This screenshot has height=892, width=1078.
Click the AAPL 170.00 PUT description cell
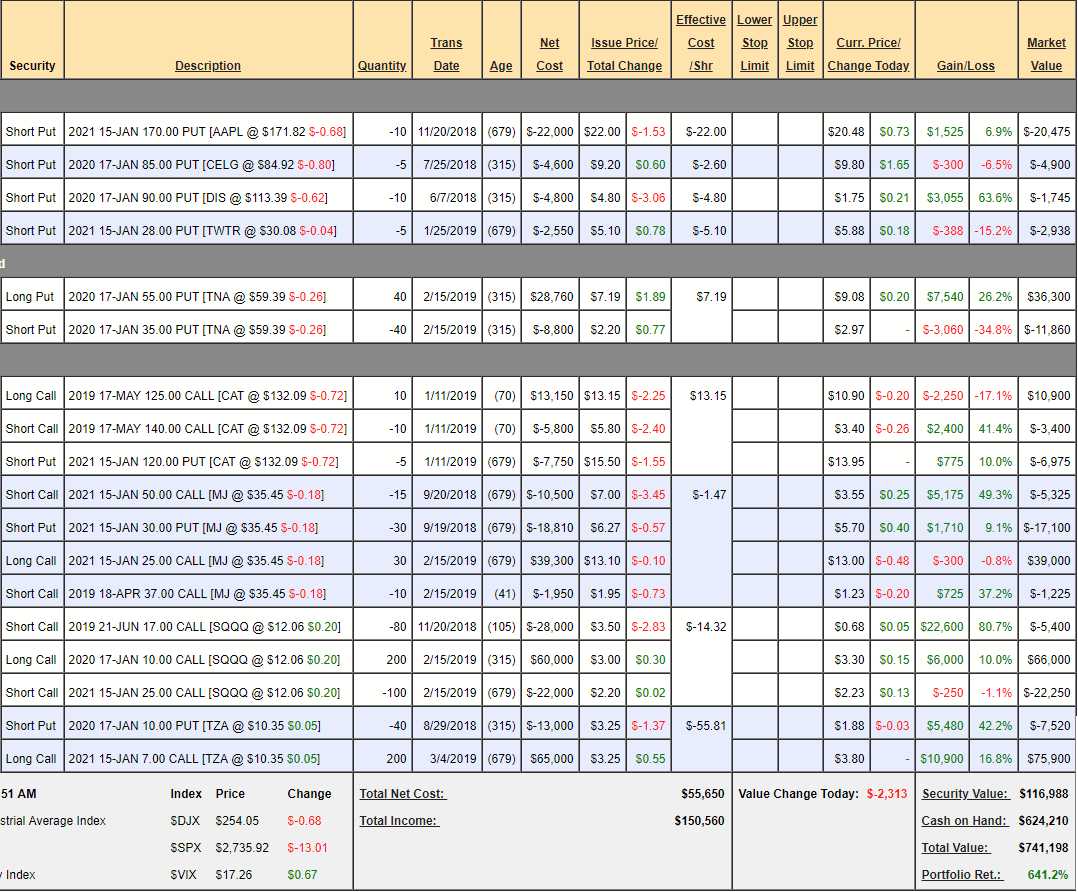[207, 132]
